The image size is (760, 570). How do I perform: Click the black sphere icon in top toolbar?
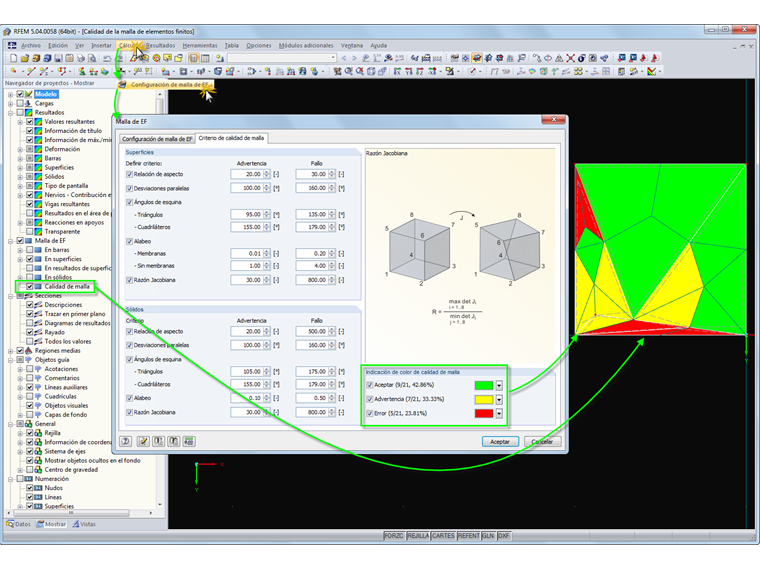582,58
